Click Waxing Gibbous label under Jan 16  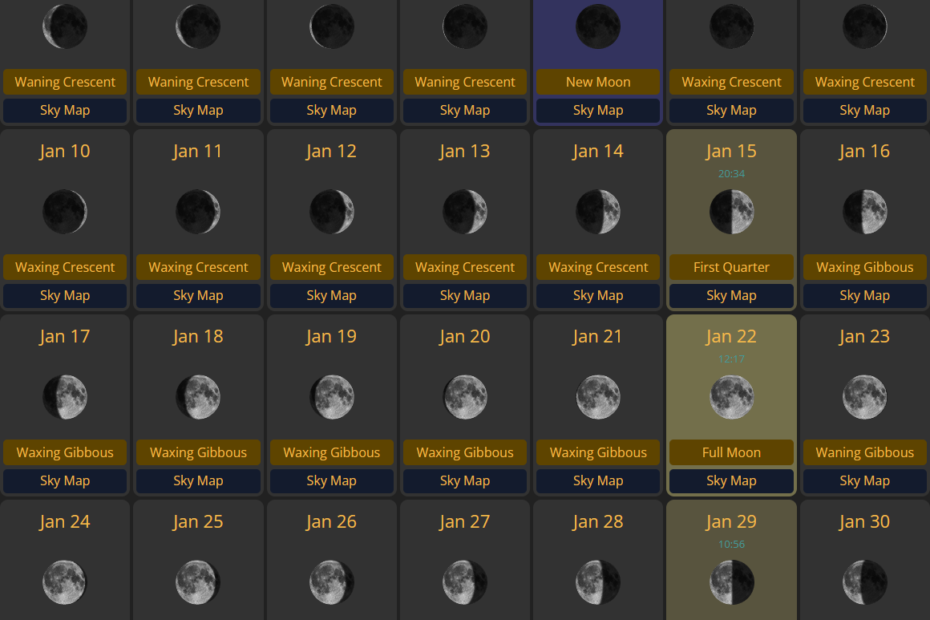[x=865, y=267]
